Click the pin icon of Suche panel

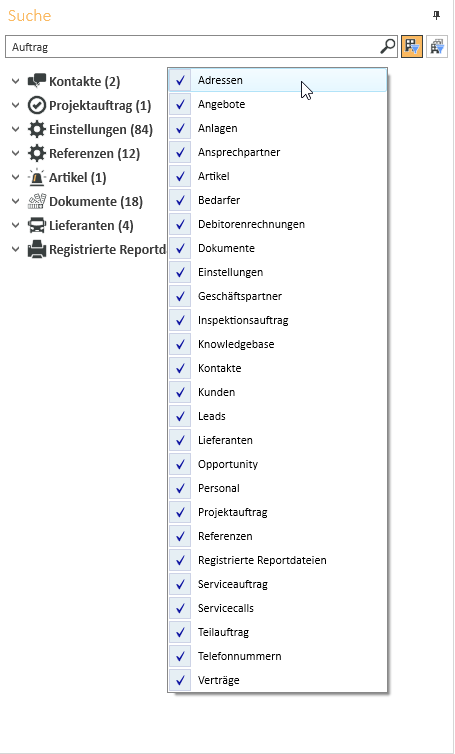(x=436, y=16)
